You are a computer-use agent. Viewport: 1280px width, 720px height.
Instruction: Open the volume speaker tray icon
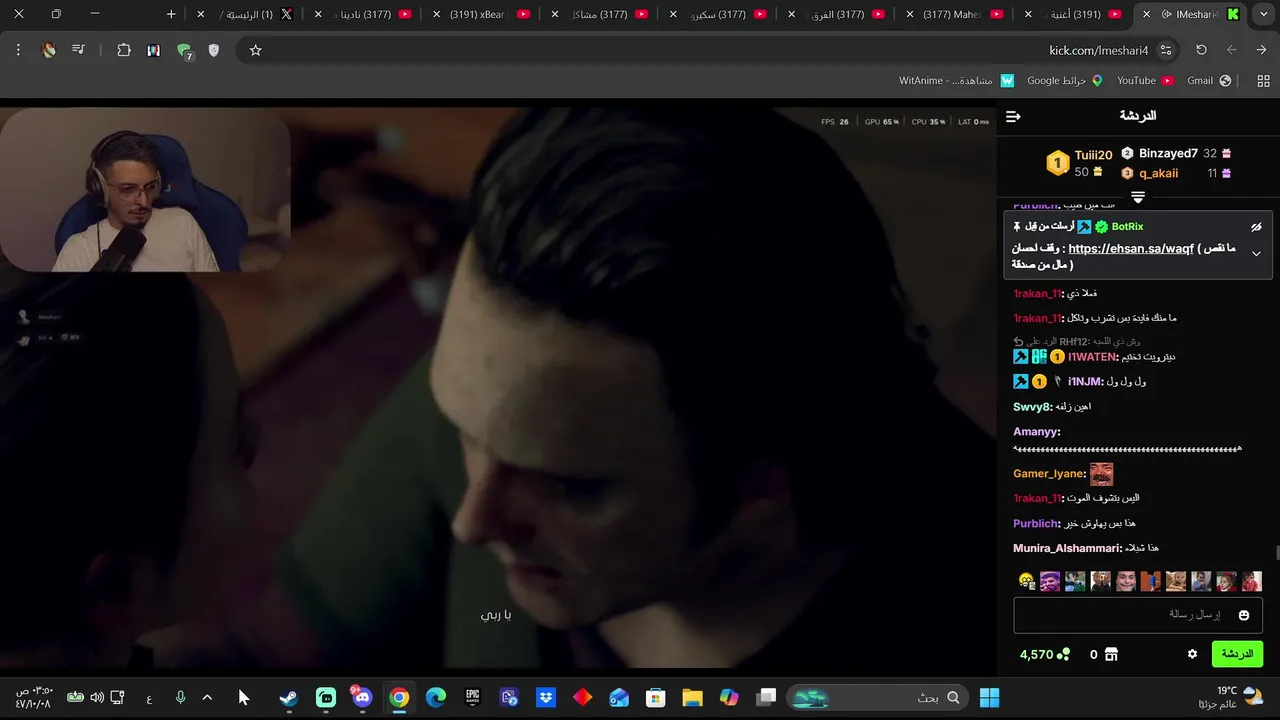(96, 697)
